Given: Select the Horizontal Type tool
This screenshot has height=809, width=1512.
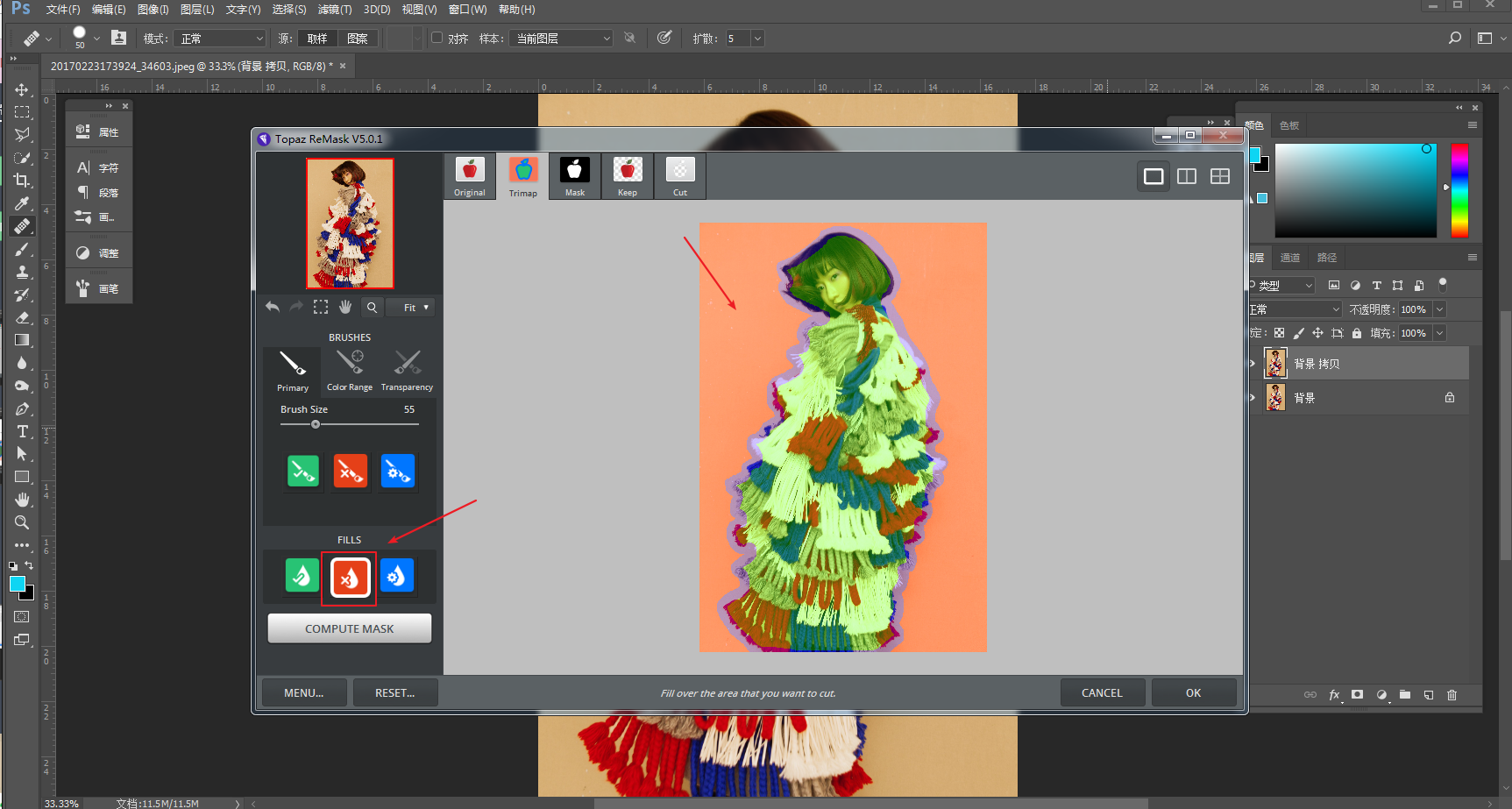Looking at the screenshot, I should pyautogui.click(x=22, y=431).
